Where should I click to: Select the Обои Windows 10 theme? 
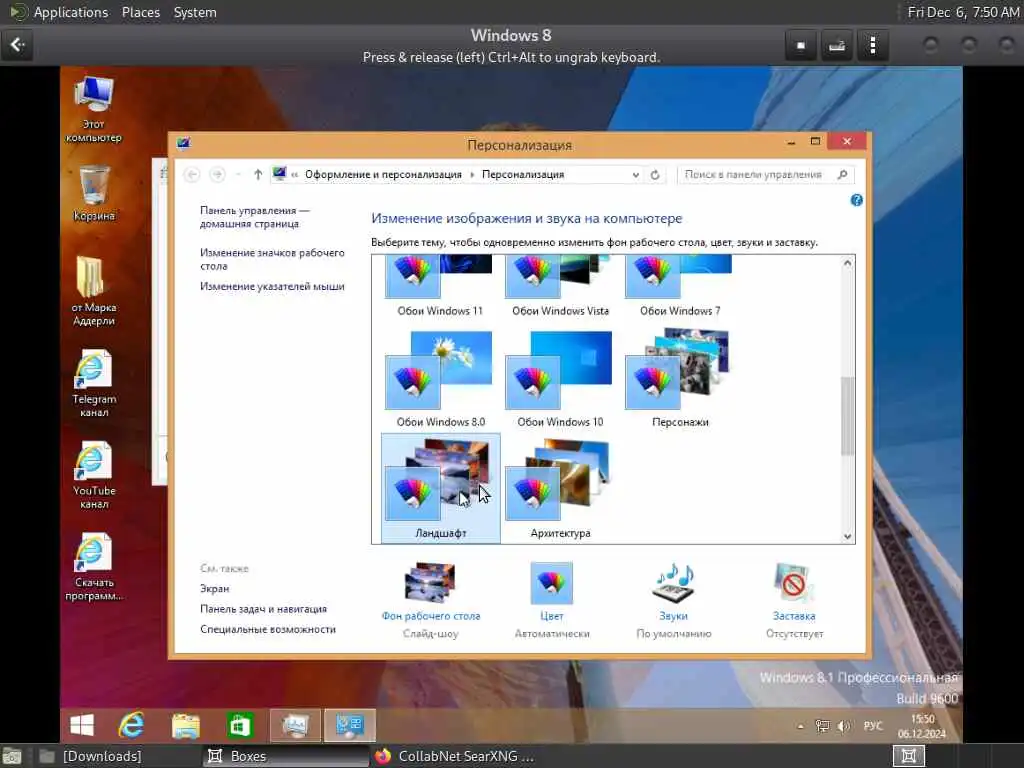click(x=560, y=379)
